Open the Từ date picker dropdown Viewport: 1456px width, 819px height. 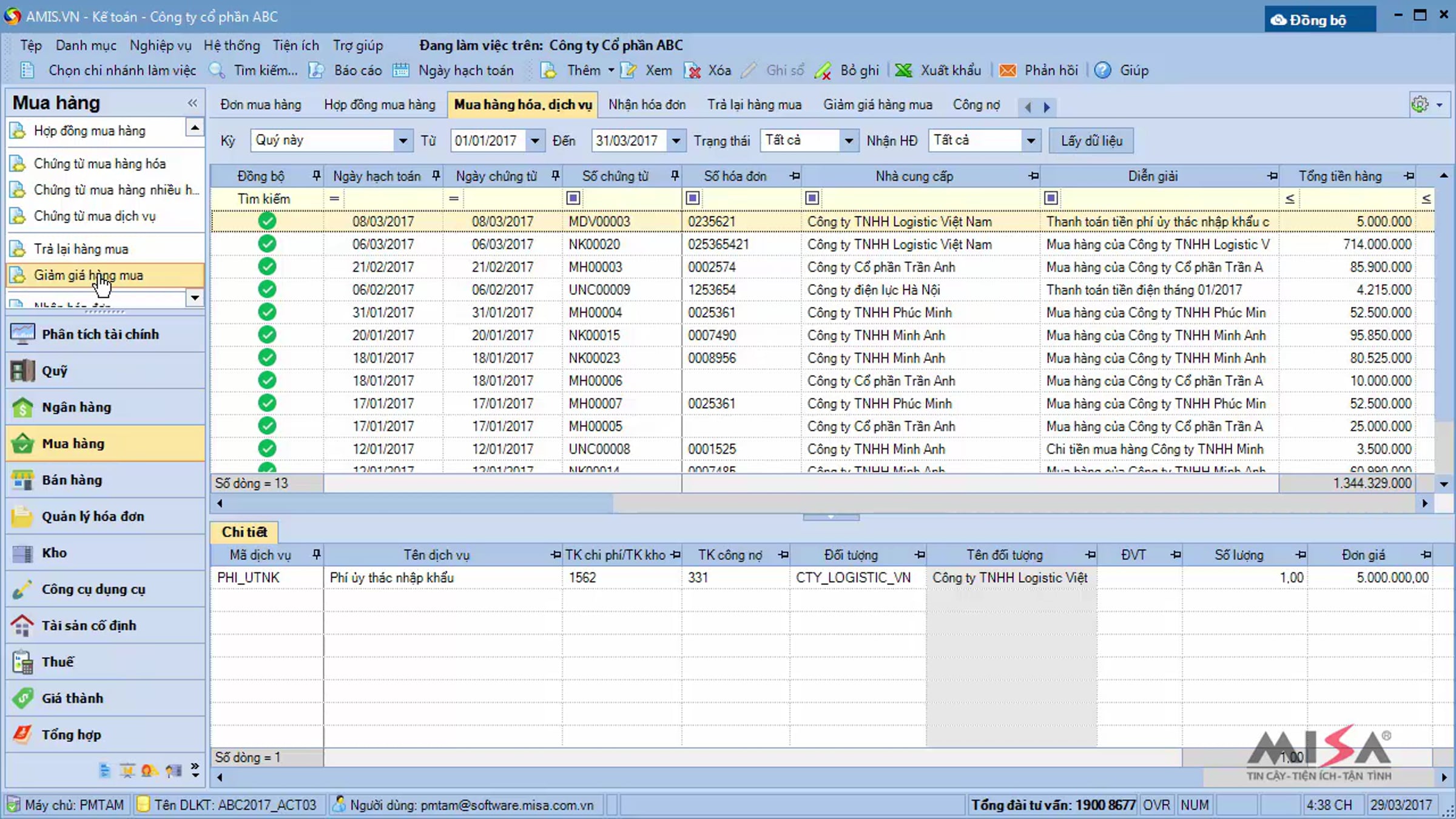(534, 141)
